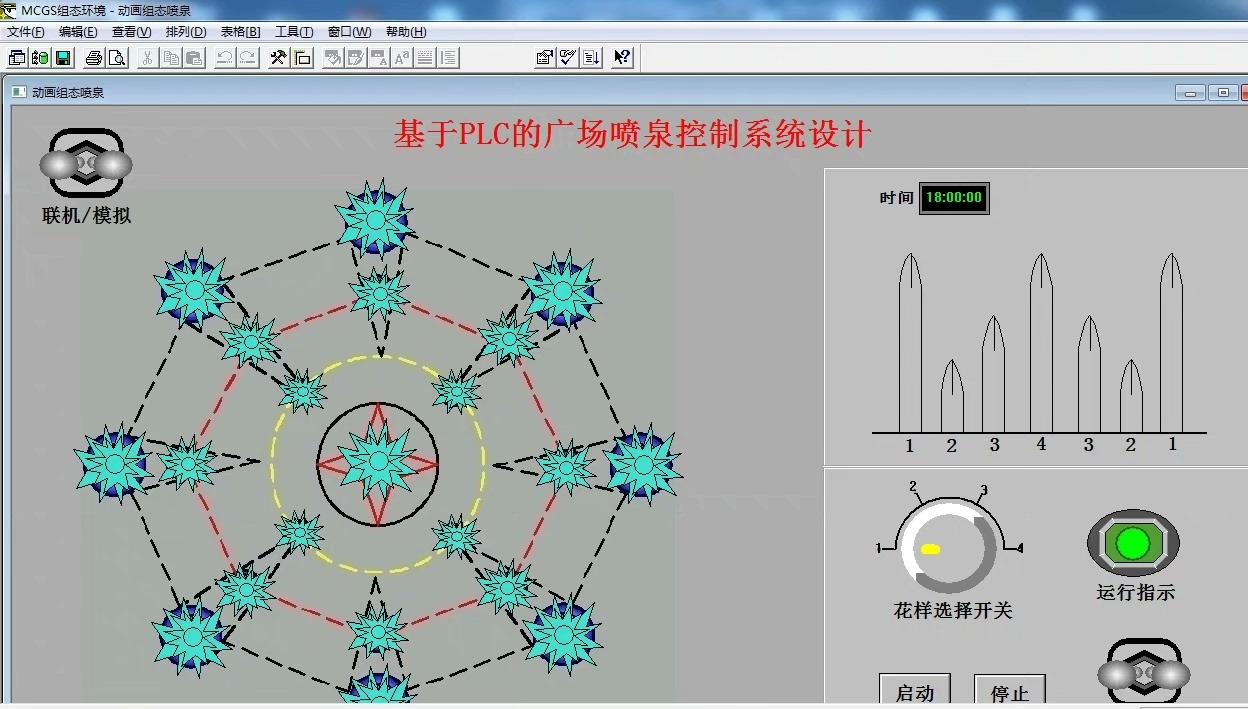Restore the 动画组态喷泉 child window
Image resolution: width=1248 pixels, height=709 pixels.
tap(1222, 93)
